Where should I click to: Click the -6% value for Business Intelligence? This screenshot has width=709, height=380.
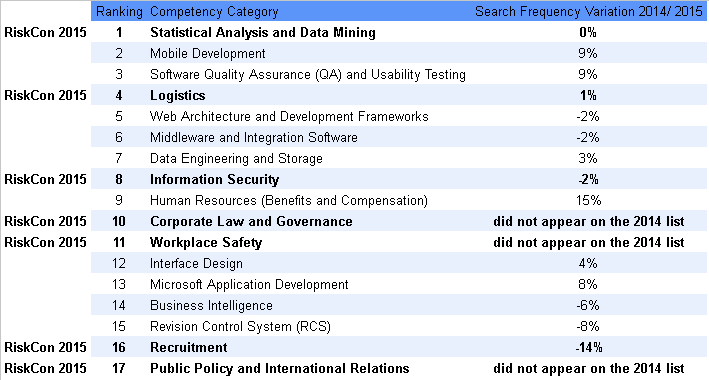588,305
